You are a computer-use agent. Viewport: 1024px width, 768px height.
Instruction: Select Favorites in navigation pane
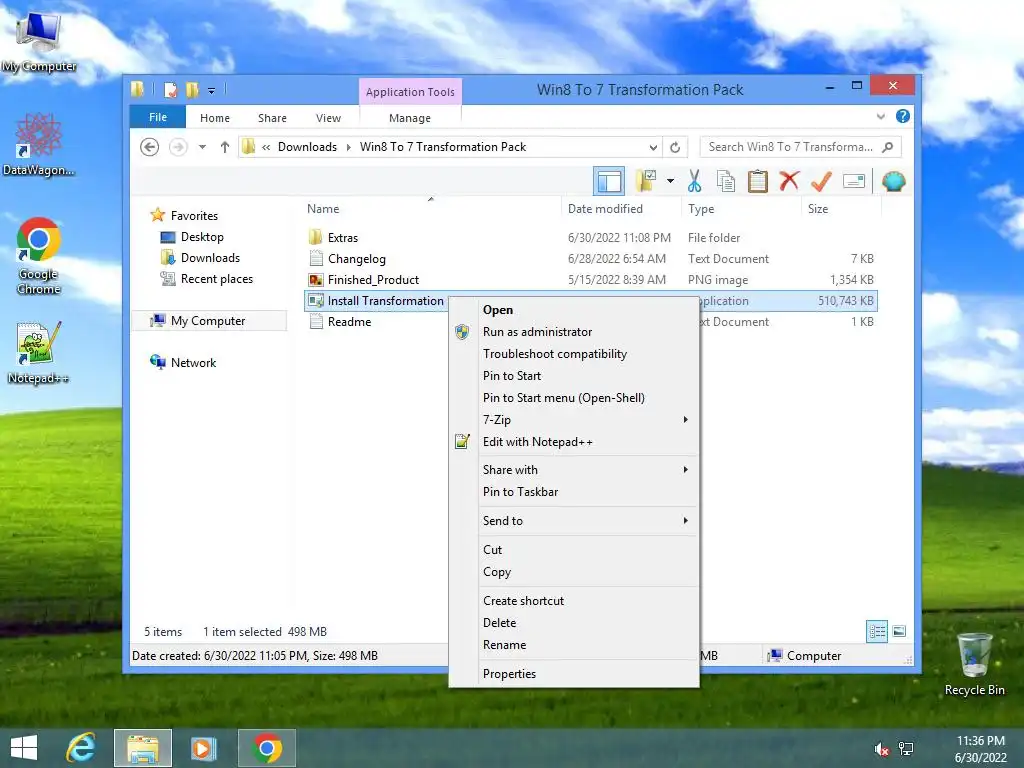click(x=194, y=216)
